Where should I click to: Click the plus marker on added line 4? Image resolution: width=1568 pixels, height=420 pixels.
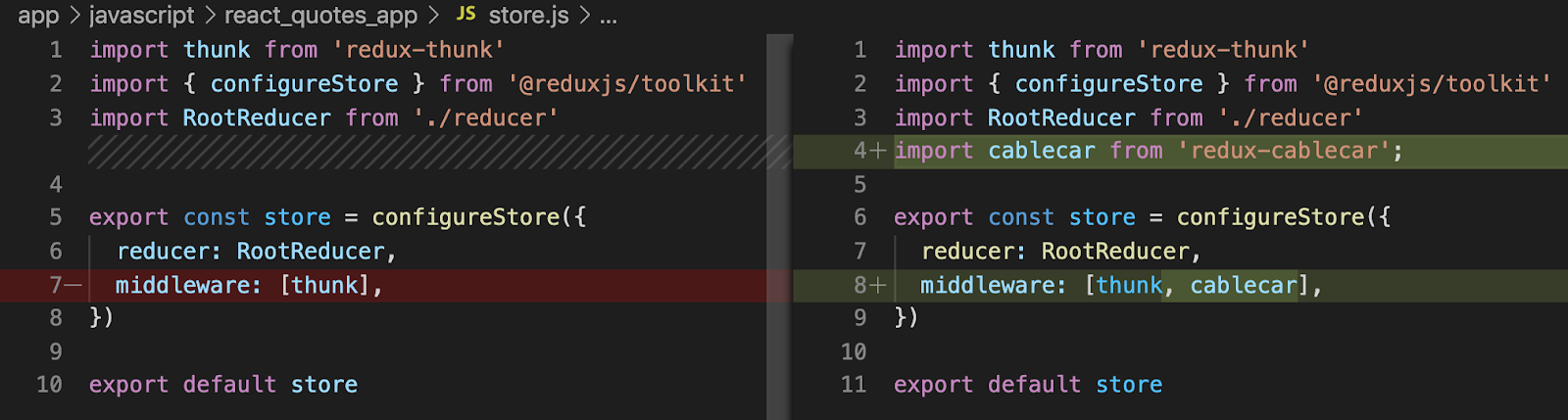click(x=878, y=151)
